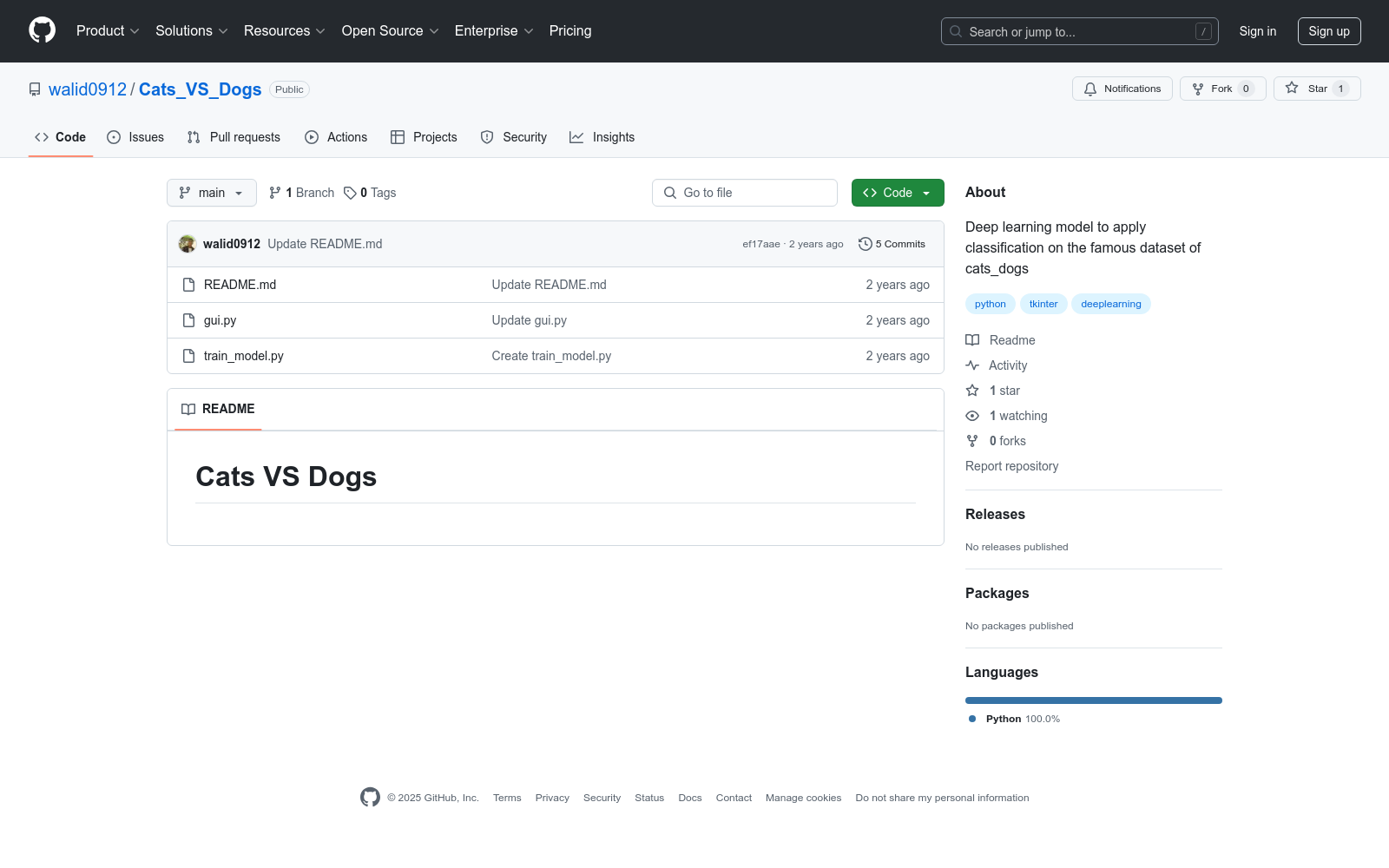
Task: Select the README tab in file viewer
Action: pos(218,409)
